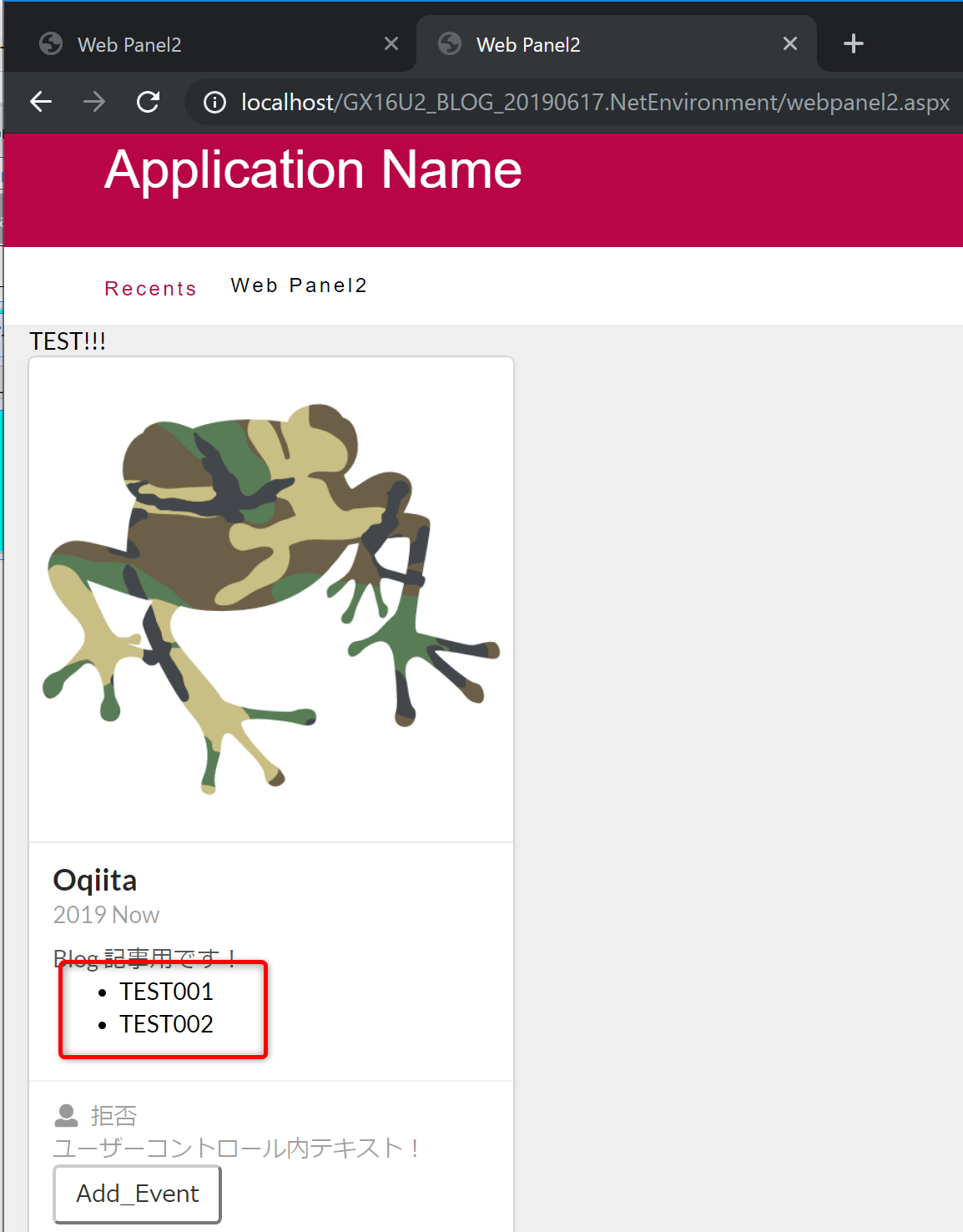Reload the page with refresh icon

click(x=148, y=102)
